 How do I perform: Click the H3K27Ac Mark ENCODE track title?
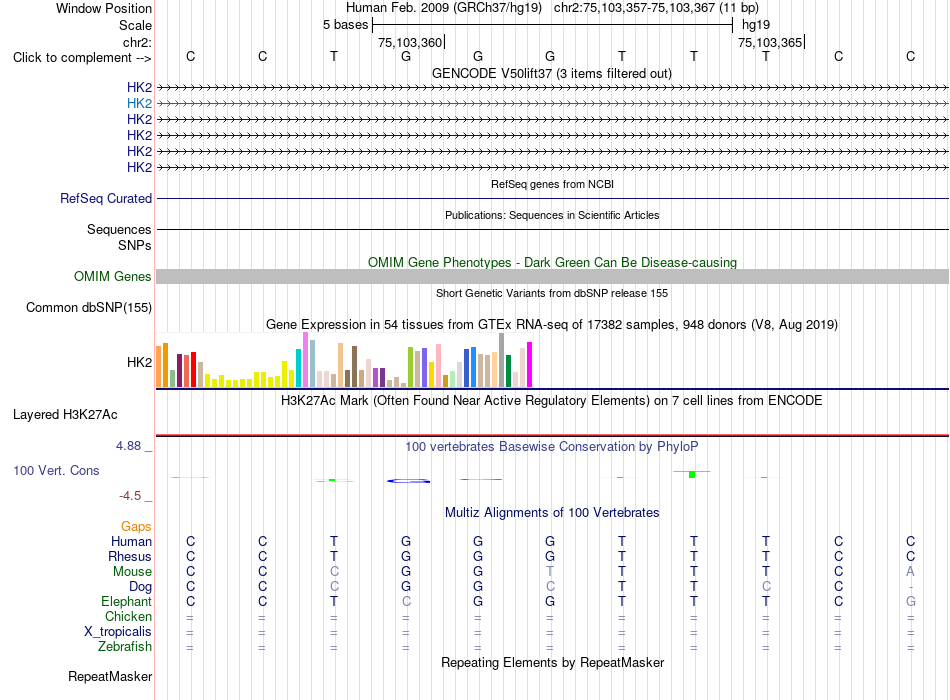(x=552, y=401)
